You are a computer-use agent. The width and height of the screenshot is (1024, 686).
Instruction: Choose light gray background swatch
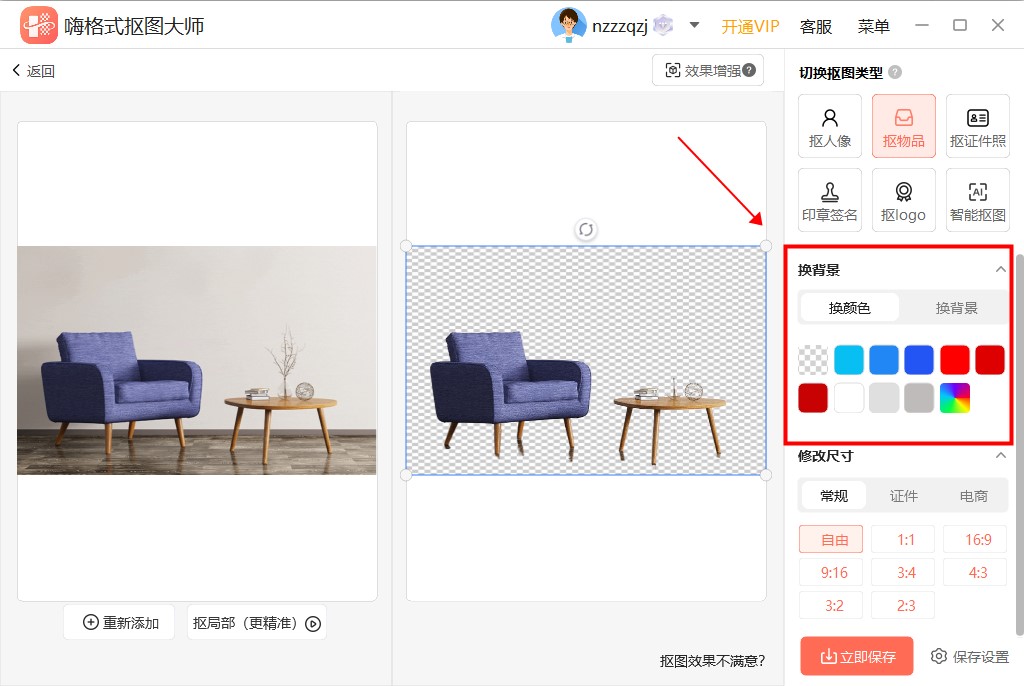(884, 398)
